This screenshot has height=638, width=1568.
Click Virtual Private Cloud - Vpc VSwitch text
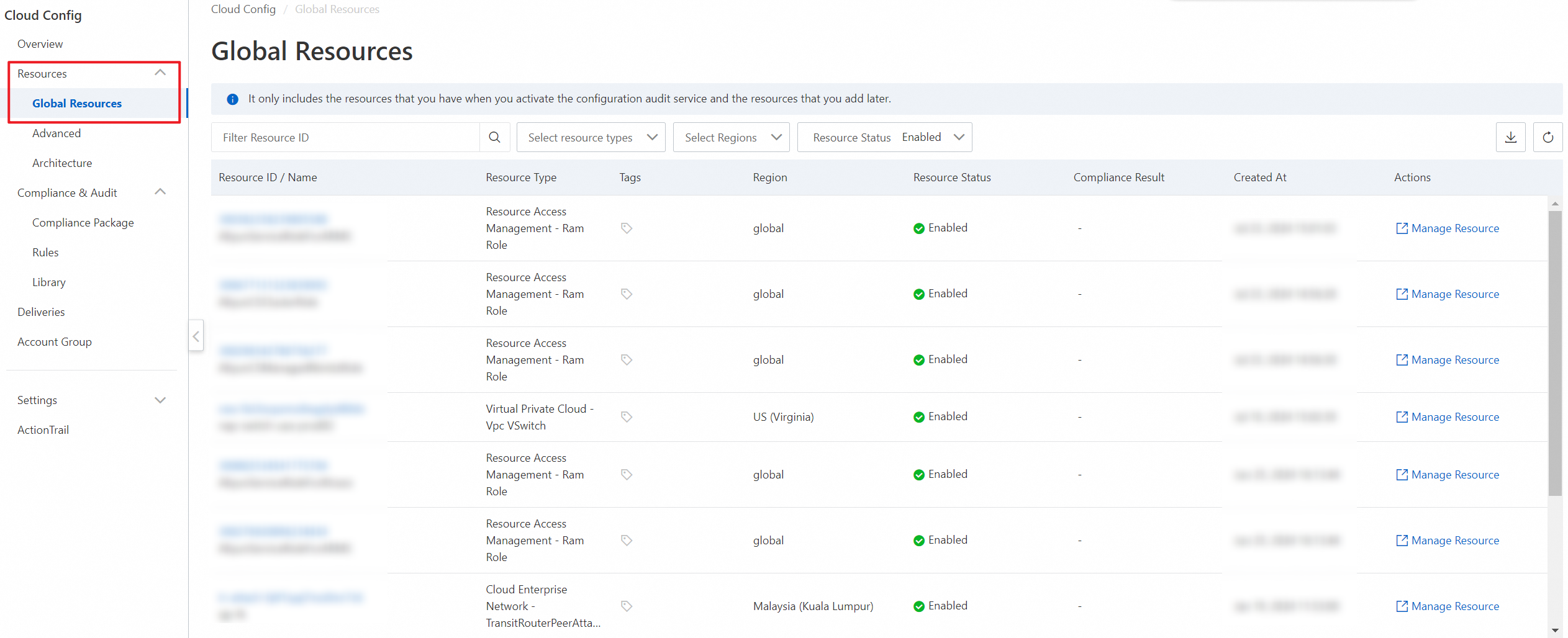(x=540, y=417)
